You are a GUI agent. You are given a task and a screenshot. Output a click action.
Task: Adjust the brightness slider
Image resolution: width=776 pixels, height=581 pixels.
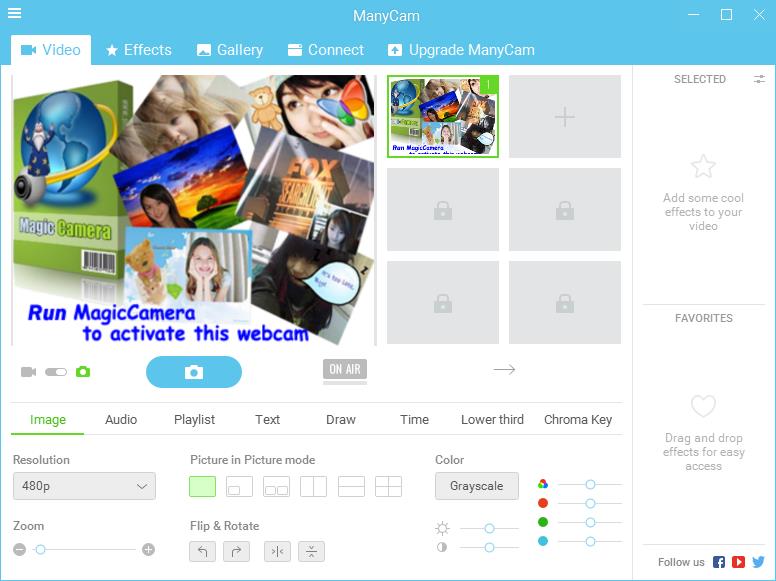490,528
